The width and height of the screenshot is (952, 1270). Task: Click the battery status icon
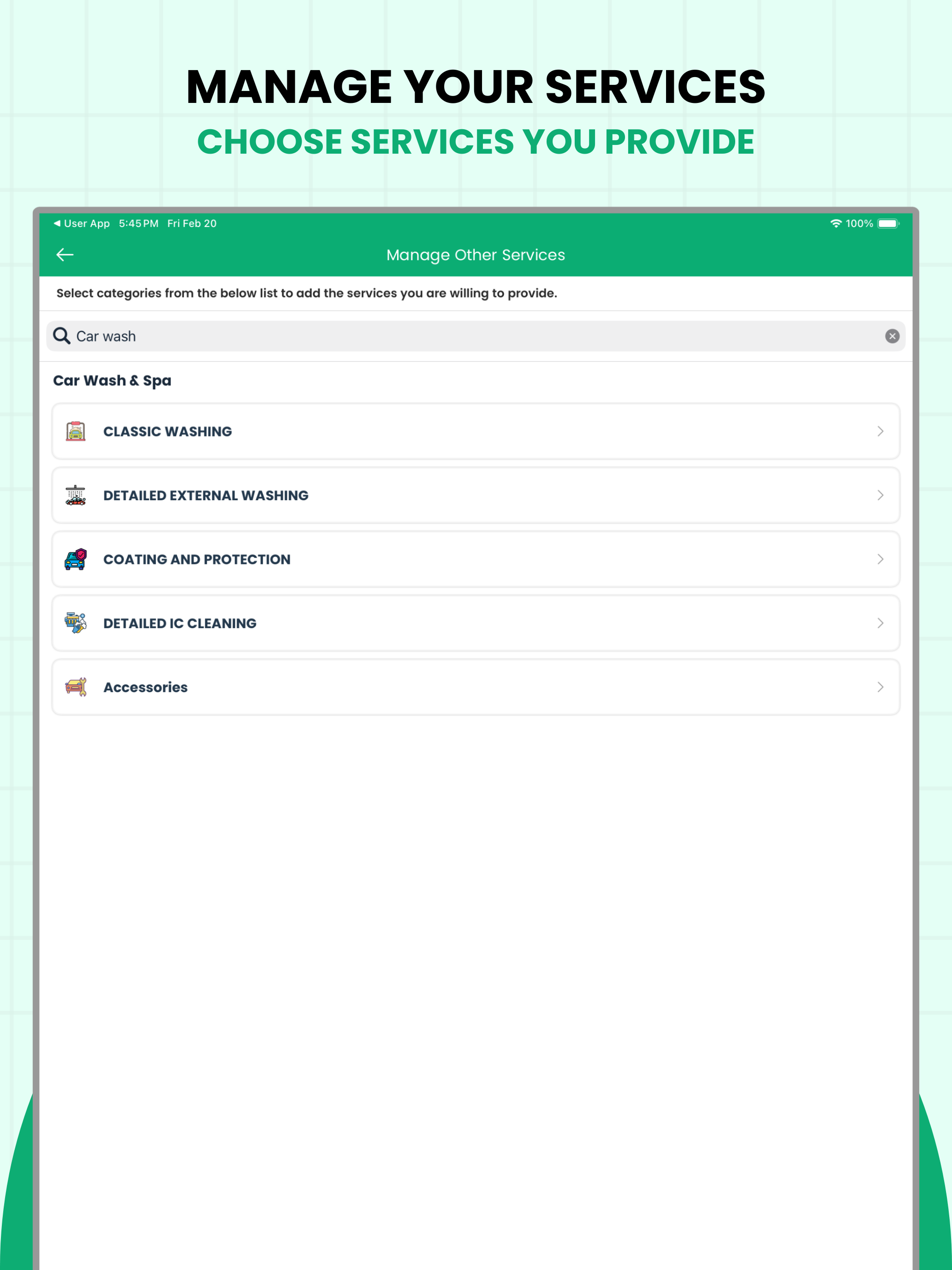(x=888, y=223)
